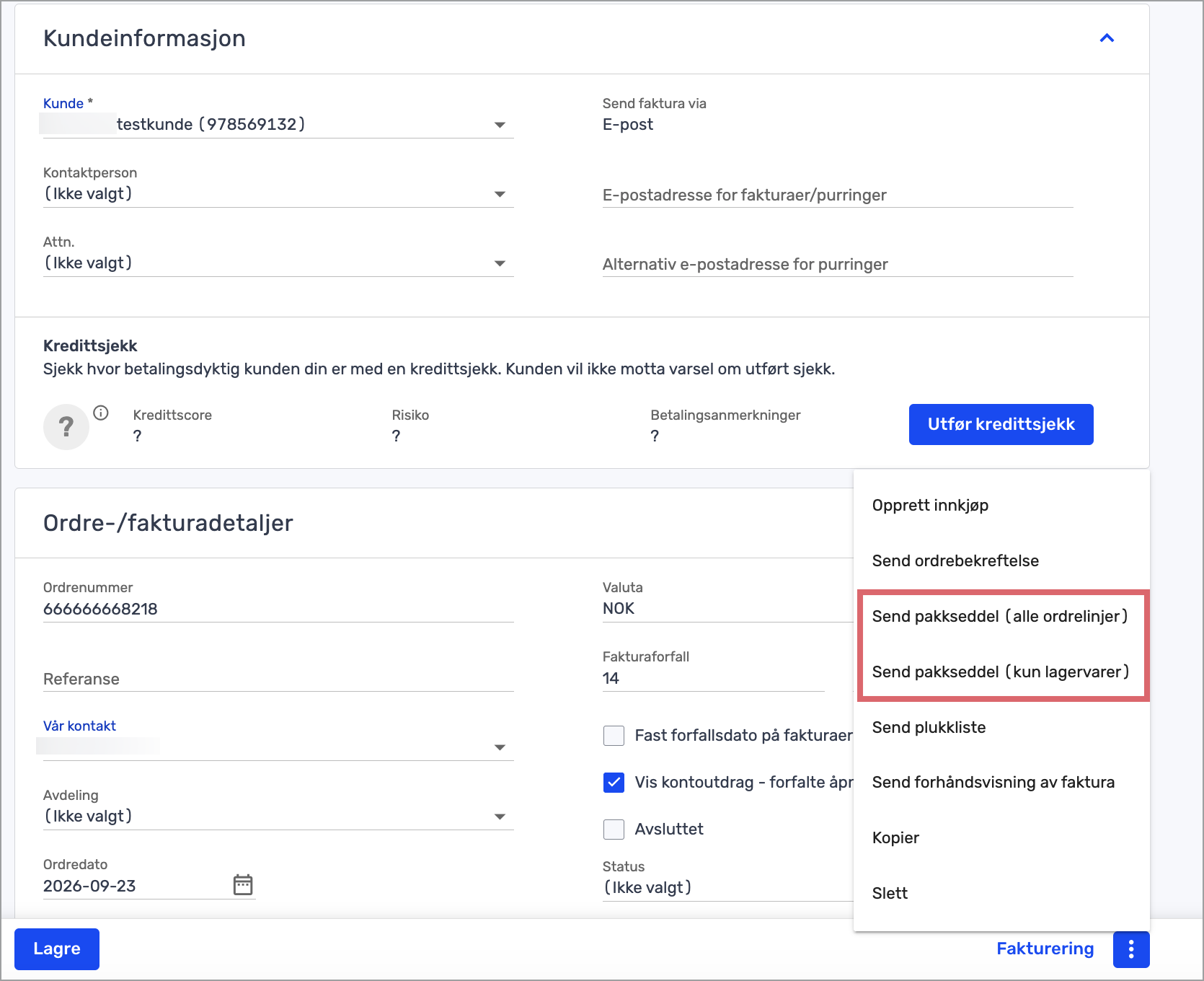Open the Status dropdown
This screenshot has width=1204, height=981.
(728, 888)
